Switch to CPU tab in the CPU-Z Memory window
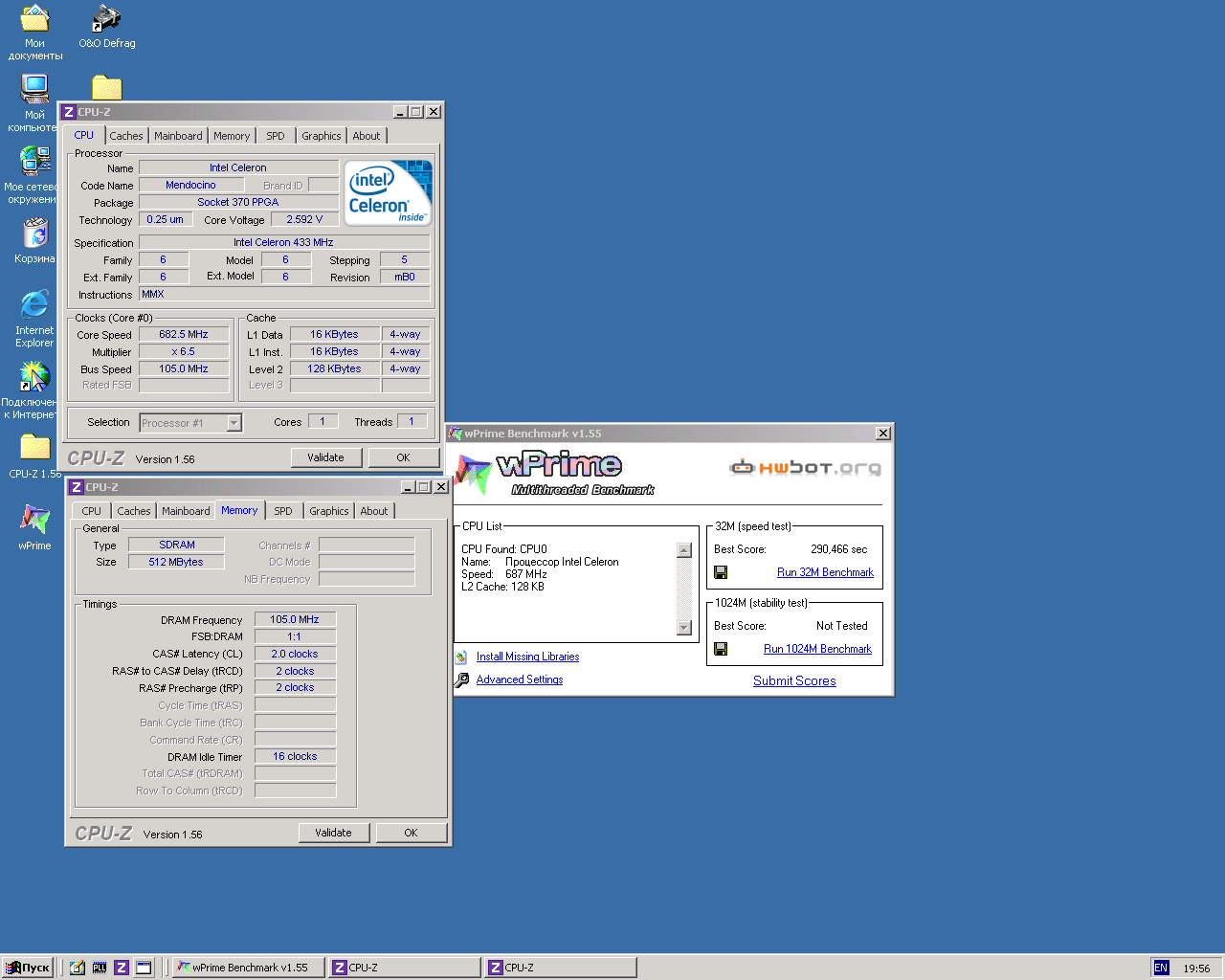 [x=92, y=511]
